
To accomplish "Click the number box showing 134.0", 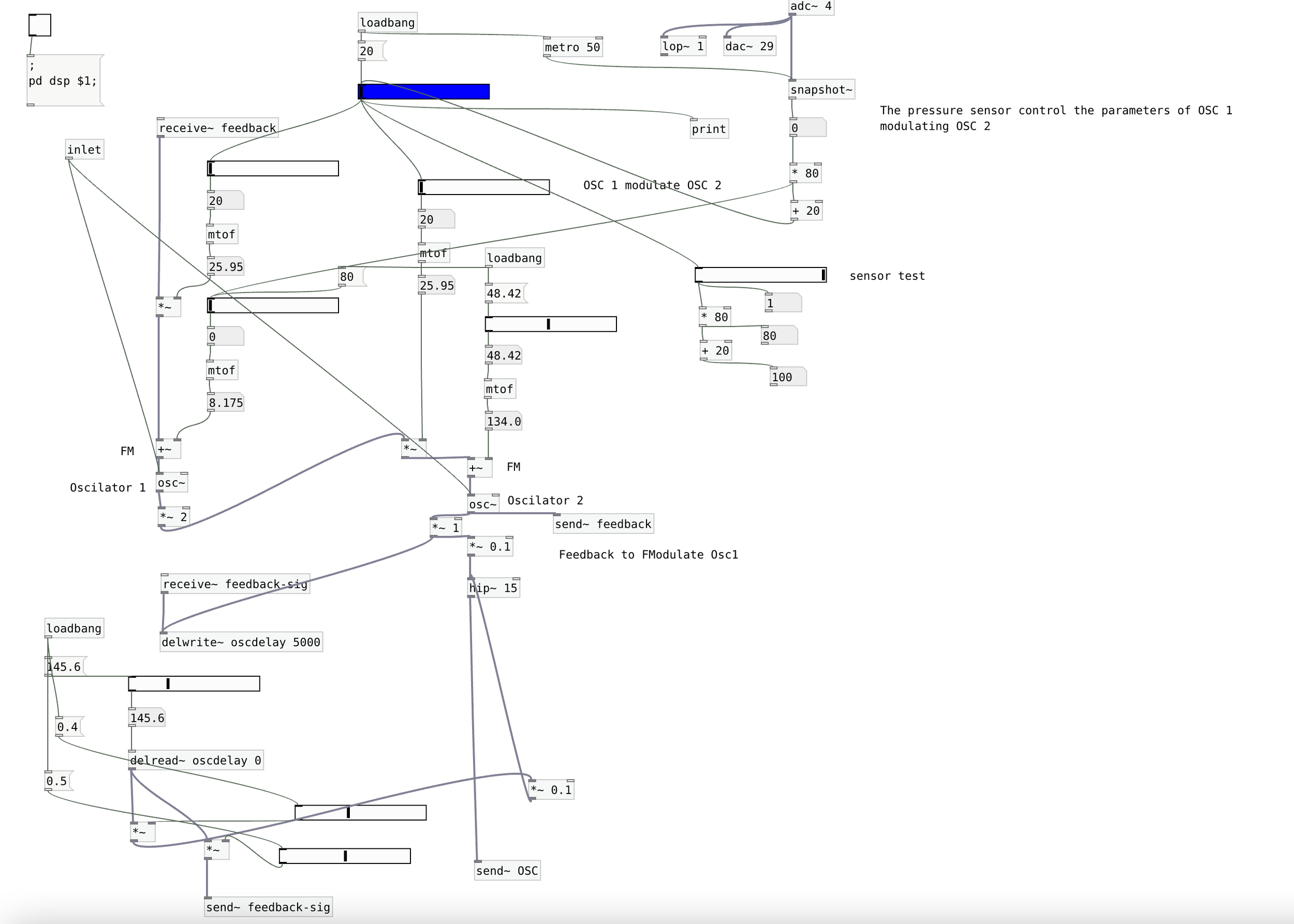I will pos(503,421).
